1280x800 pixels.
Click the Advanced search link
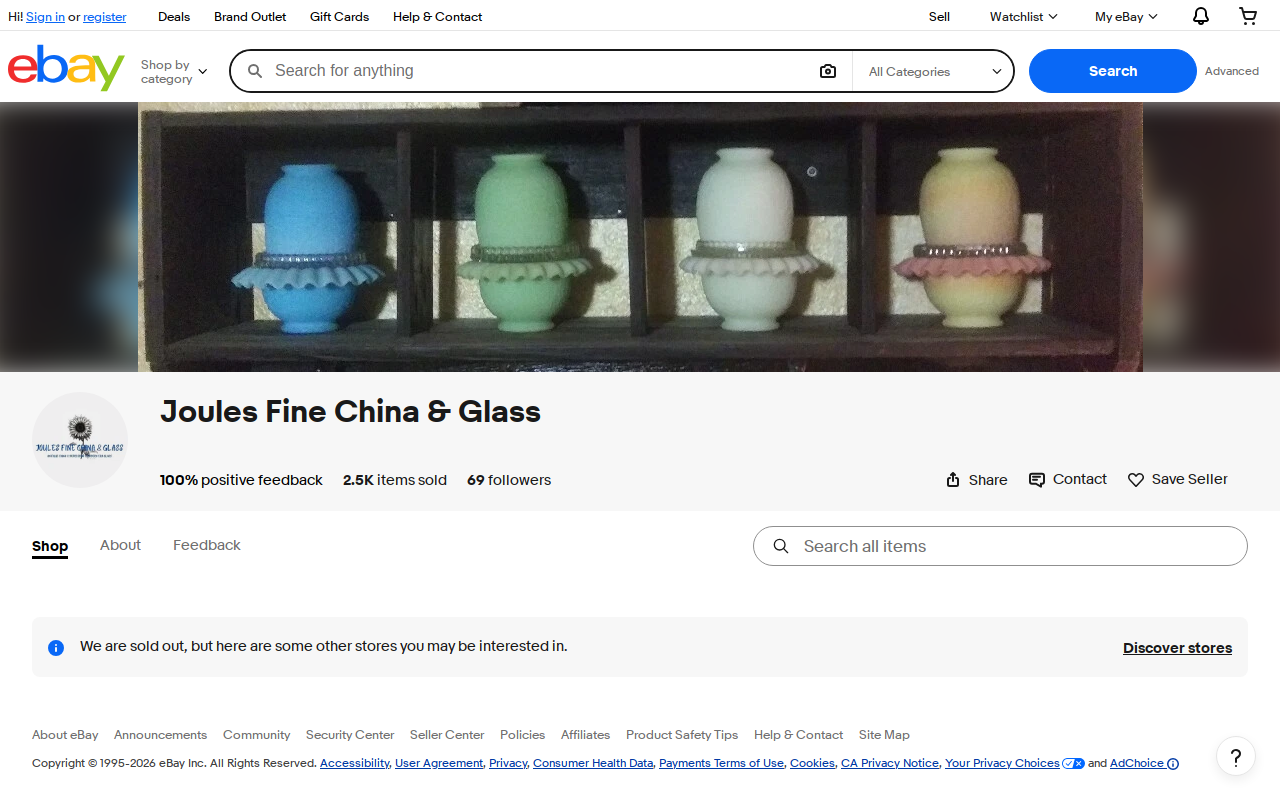pos(1232,71)
